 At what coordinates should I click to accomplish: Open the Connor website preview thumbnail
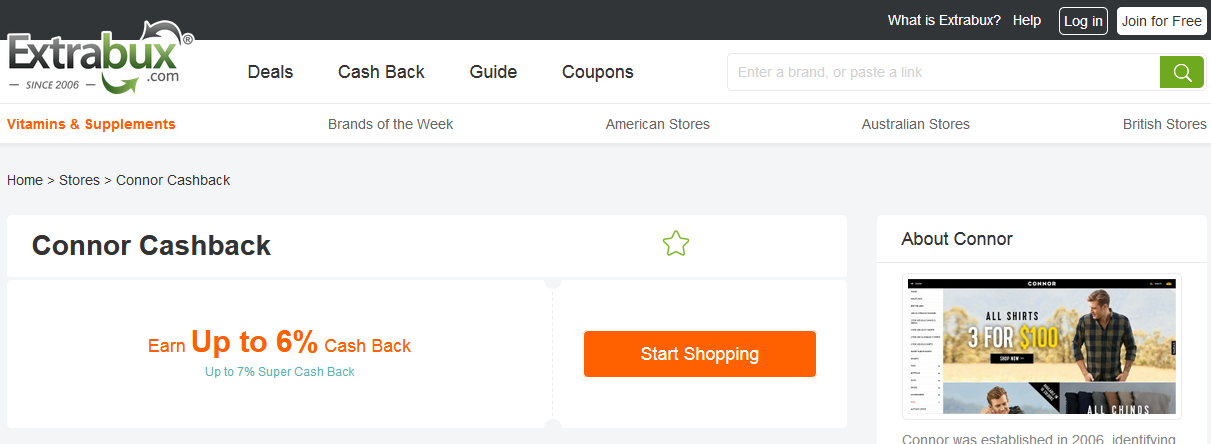[1041, 346]
